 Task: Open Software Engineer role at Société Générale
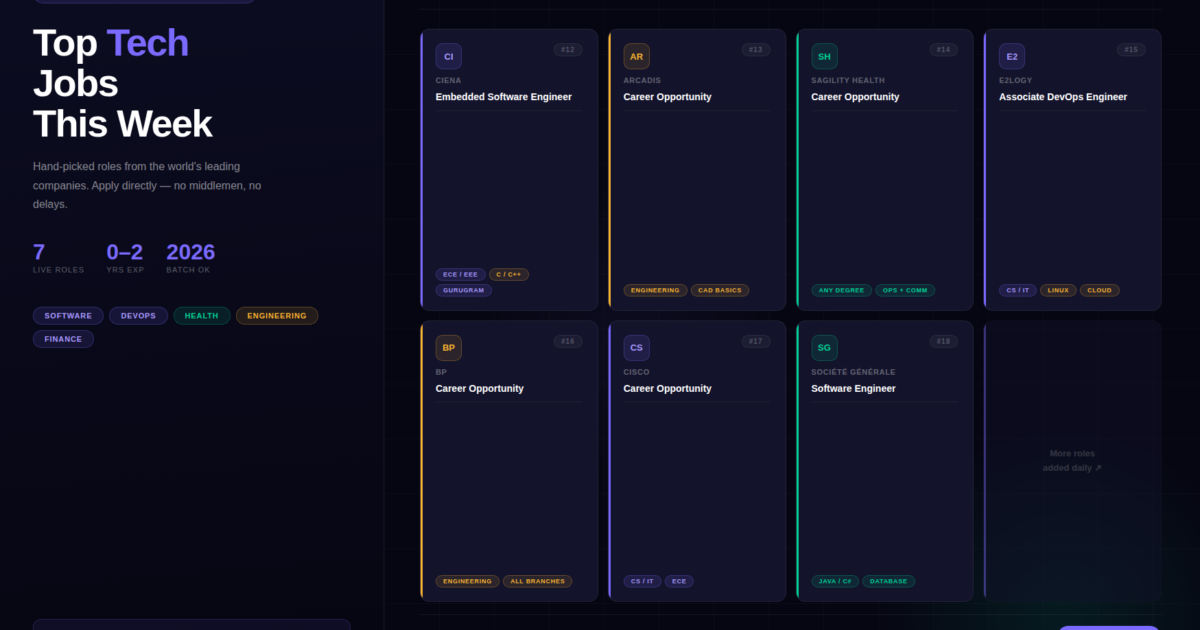coord(853,388)
